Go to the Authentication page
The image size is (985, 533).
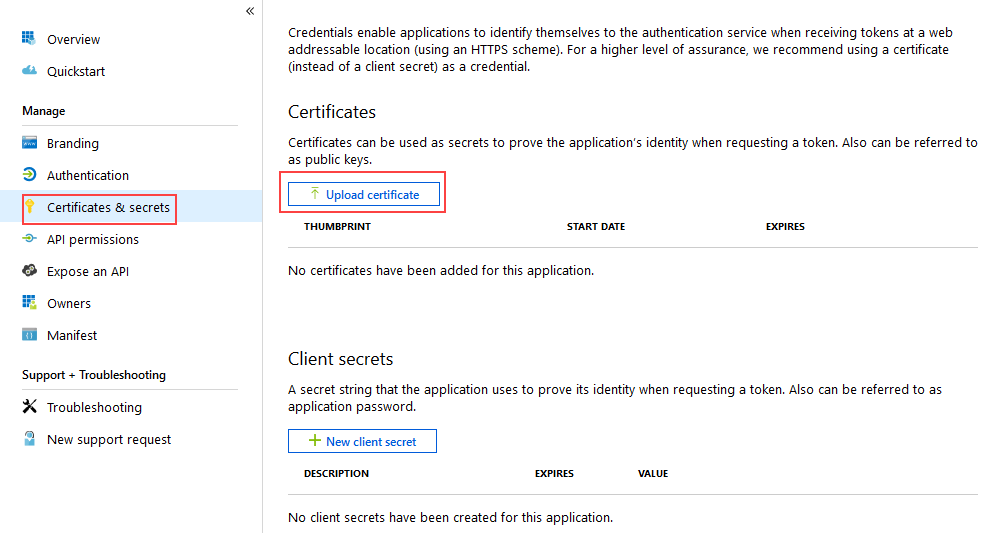[x=88, y=175]
